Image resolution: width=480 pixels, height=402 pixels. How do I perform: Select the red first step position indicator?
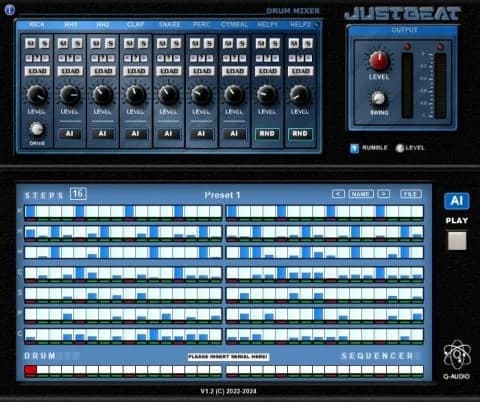30,370
